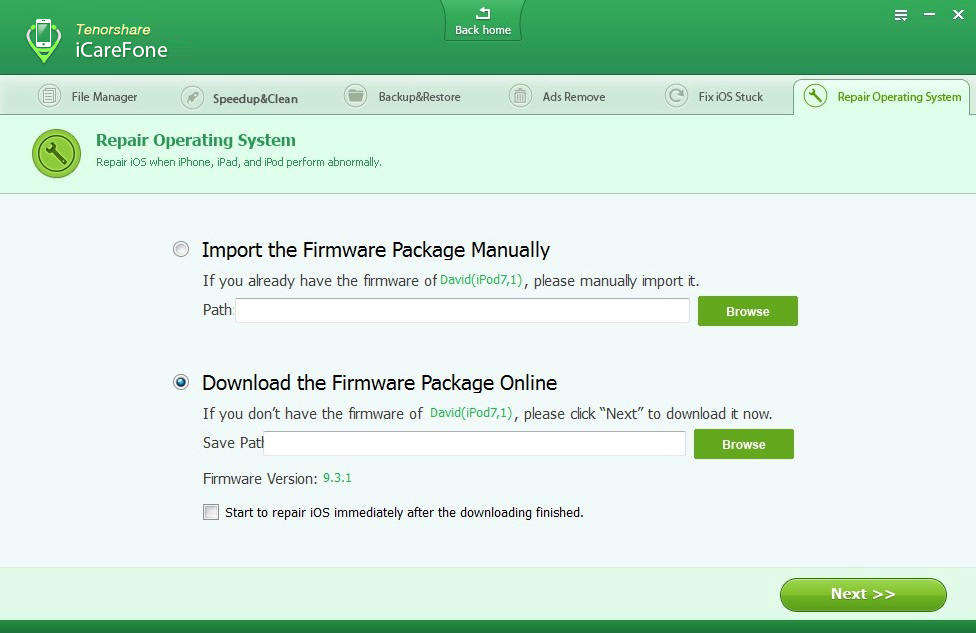Image resolution: width=976 pixels, height=633 pixels.
Task: Click the Back home button label
Action: click(483, 30)
